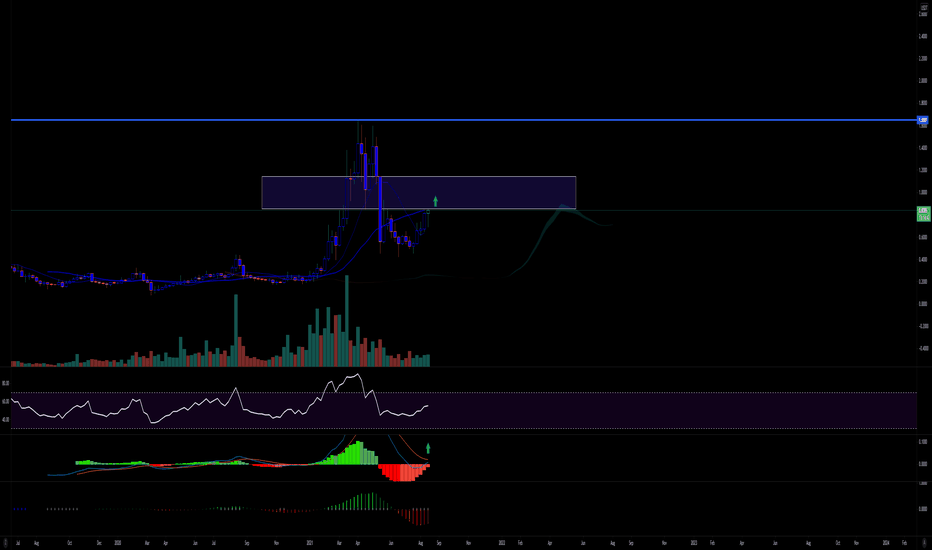Select the thick blue horizontal line

pos(464,120)
